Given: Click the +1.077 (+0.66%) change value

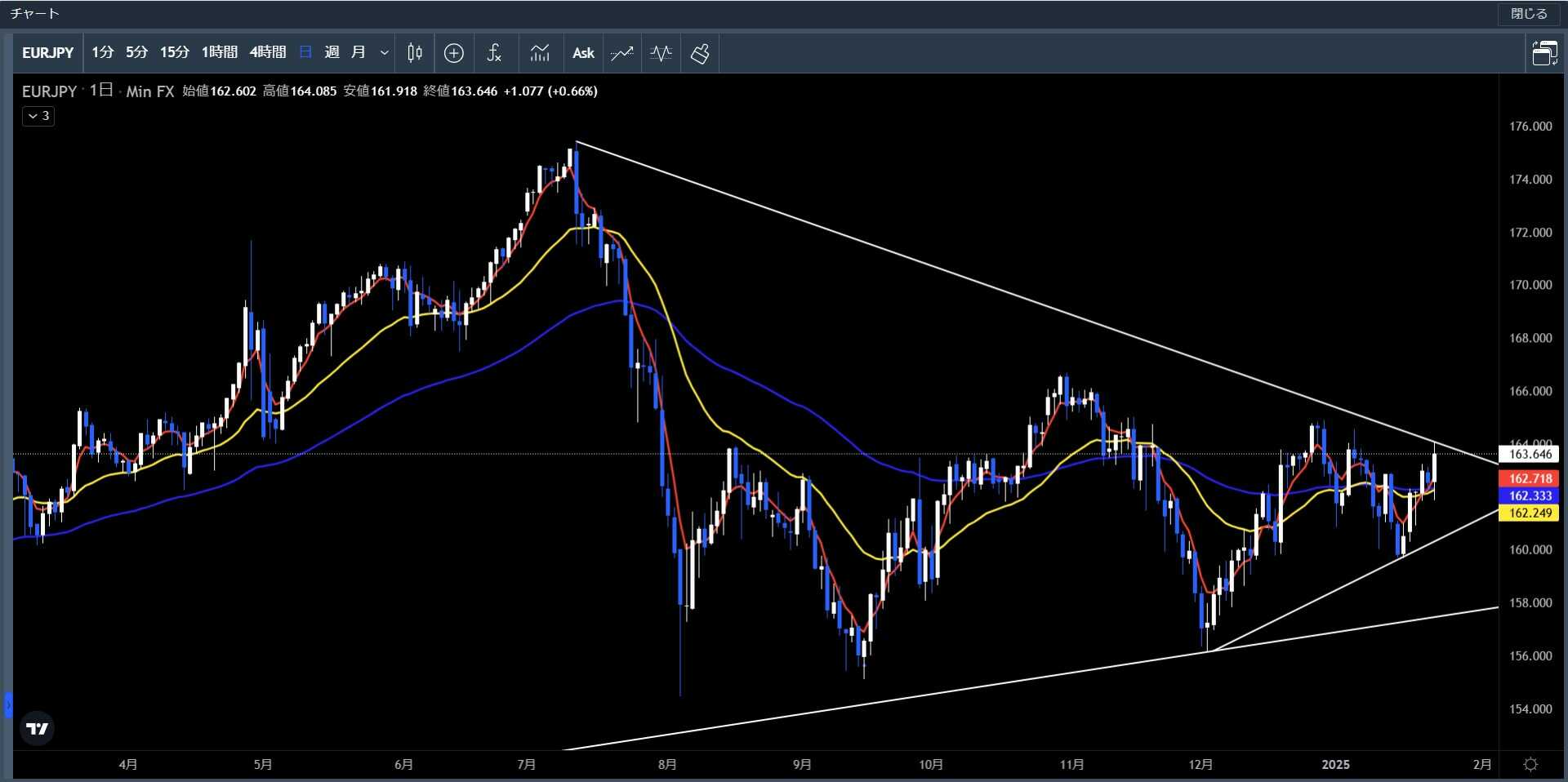Looking at the screenshot, I should (x=550, y=91).
